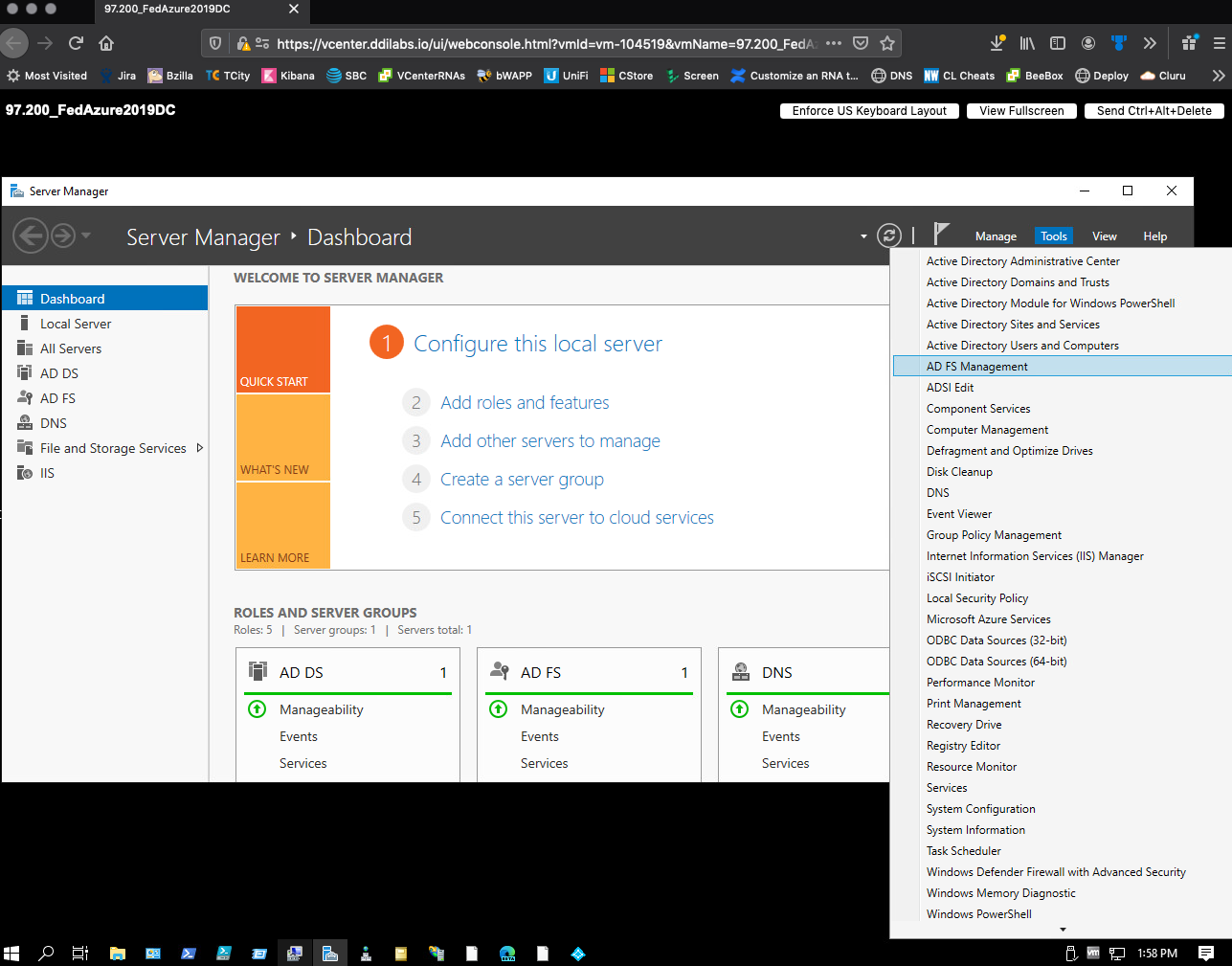Select AD DS in the sidebar
This screenshot has height=966, width=1232.
click(x=59, y=373)
